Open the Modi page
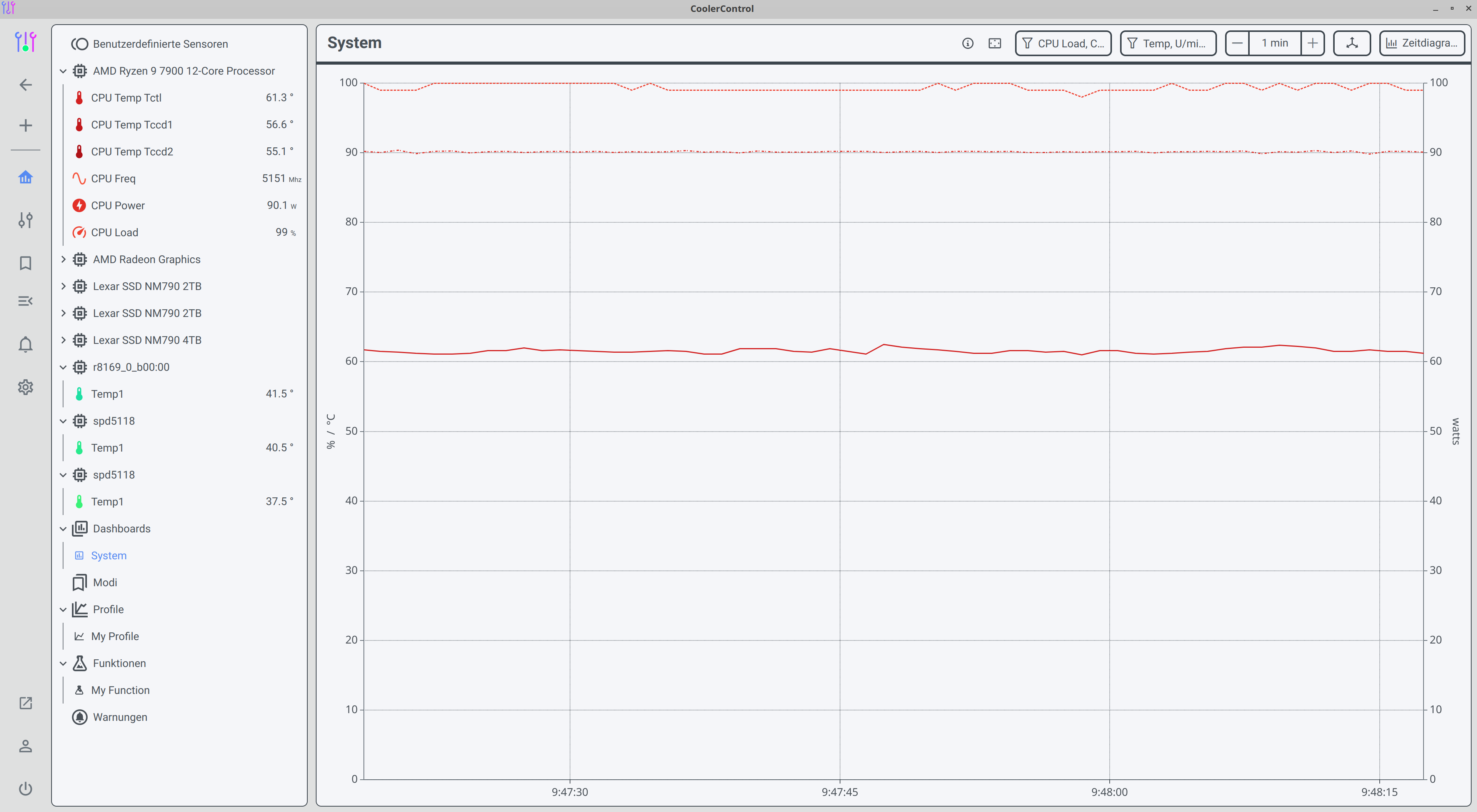The width and height of the screenshot is (1477, 812). pyautogui.click(x=105, y=582)
